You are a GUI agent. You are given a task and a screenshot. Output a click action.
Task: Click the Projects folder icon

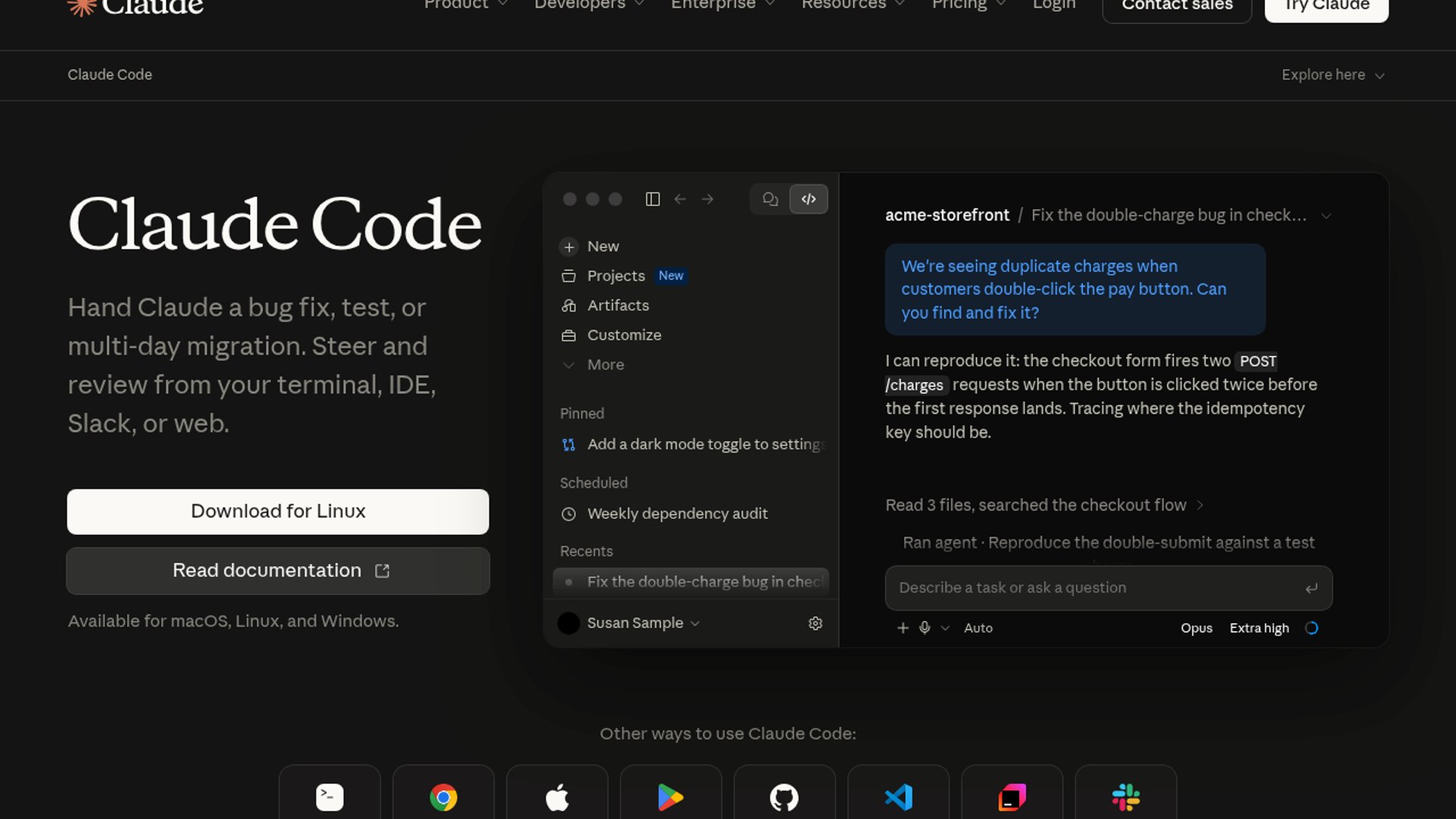pyautogui.click(x=569, y=276)
